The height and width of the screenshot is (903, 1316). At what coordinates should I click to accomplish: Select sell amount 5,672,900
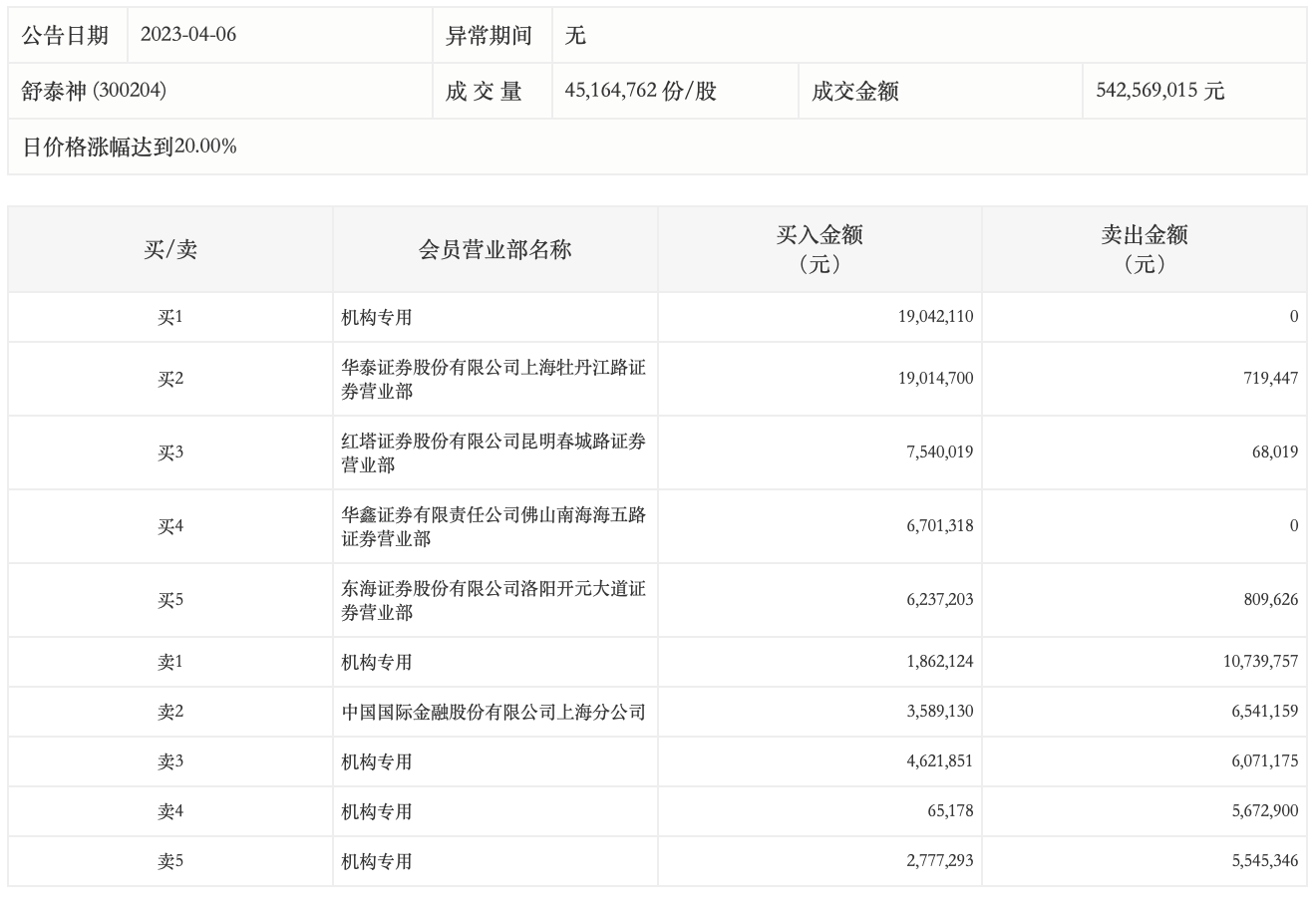[1265, 811]
